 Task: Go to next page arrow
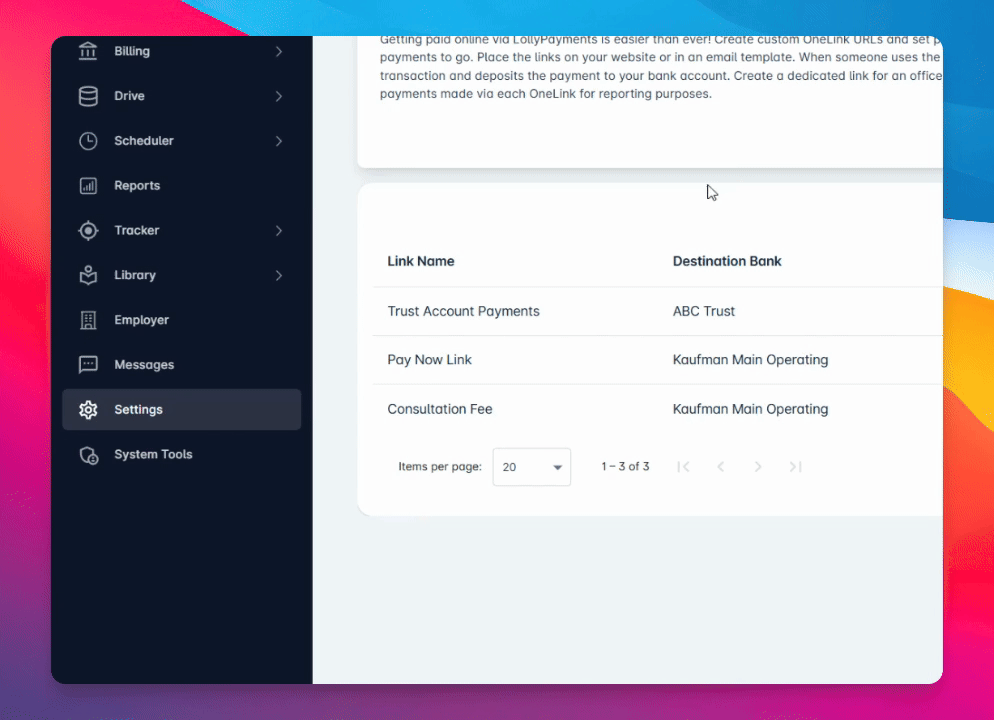[758, 466]
